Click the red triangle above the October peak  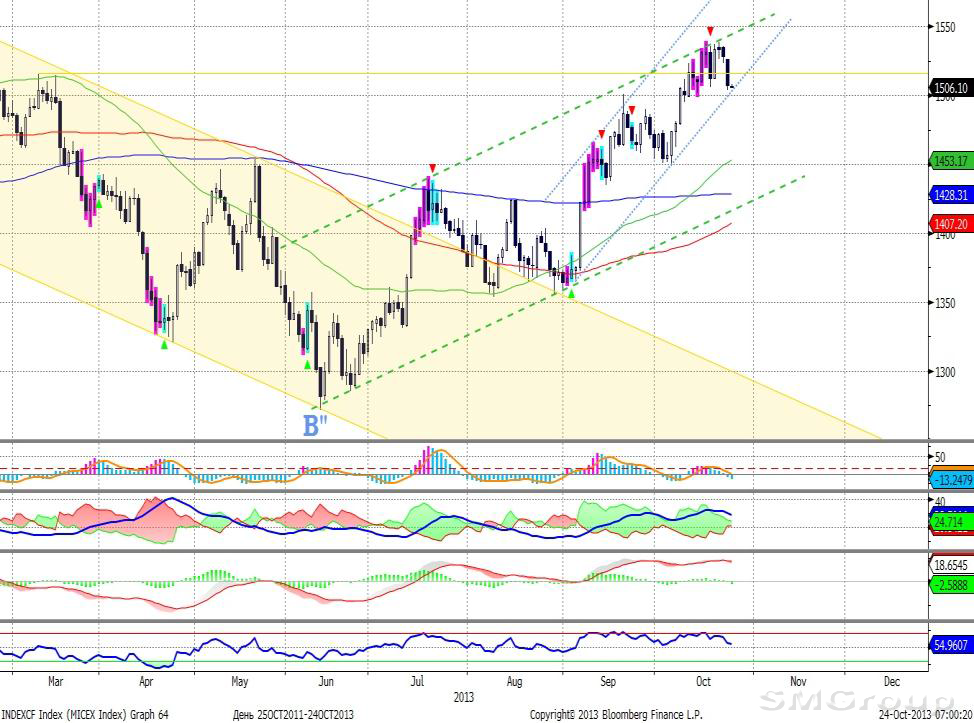pos(710,32)
